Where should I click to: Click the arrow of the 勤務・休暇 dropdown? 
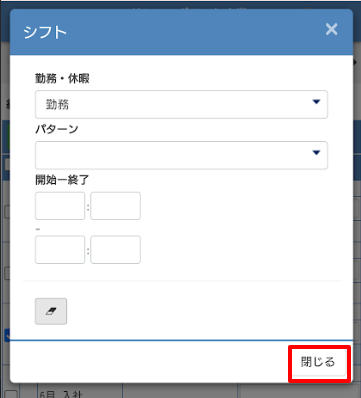316,102
